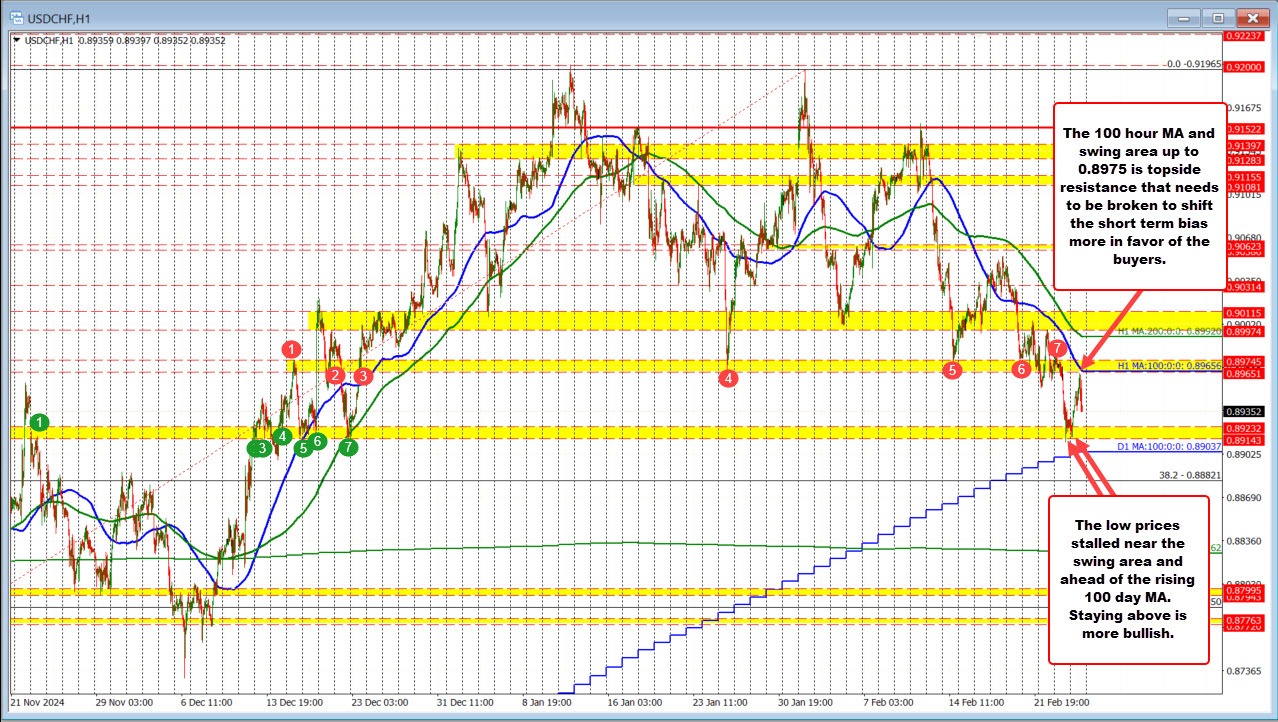Select red circle marker number 4
Viewport: 1278px width, 722px height.
(729, 378)
